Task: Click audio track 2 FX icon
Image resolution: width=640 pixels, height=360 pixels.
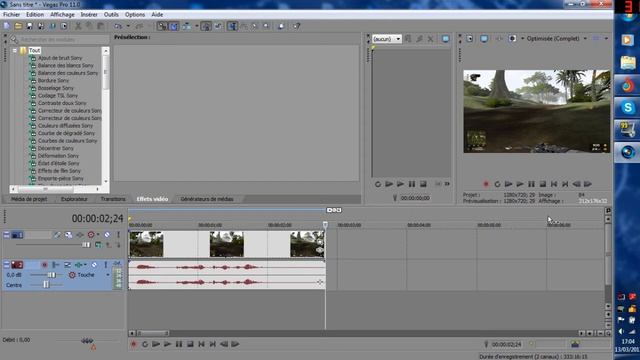Action: click(x=78, y=265)
